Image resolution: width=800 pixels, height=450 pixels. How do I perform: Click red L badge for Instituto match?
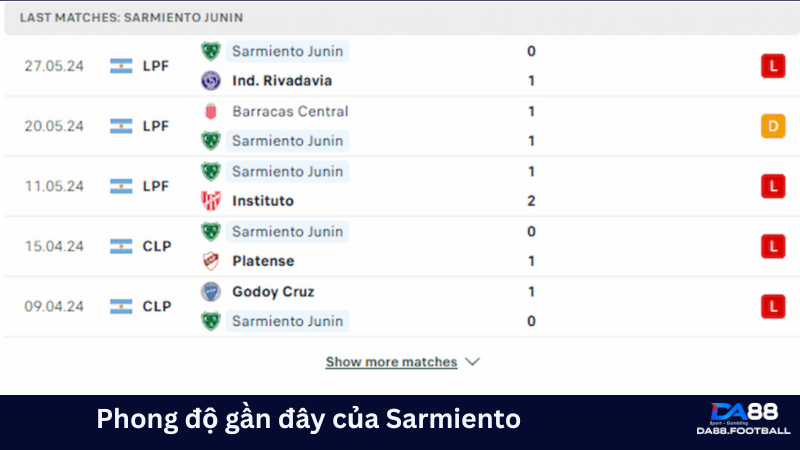(772, 186)
